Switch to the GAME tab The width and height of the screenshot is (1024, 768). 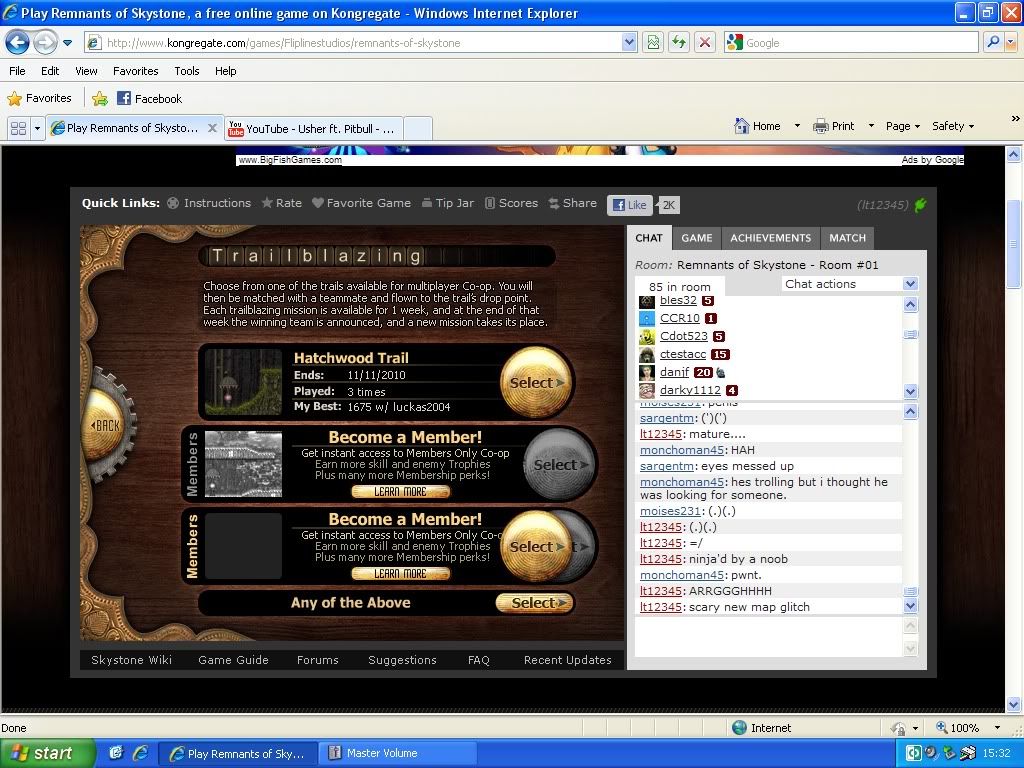point(697,238)
